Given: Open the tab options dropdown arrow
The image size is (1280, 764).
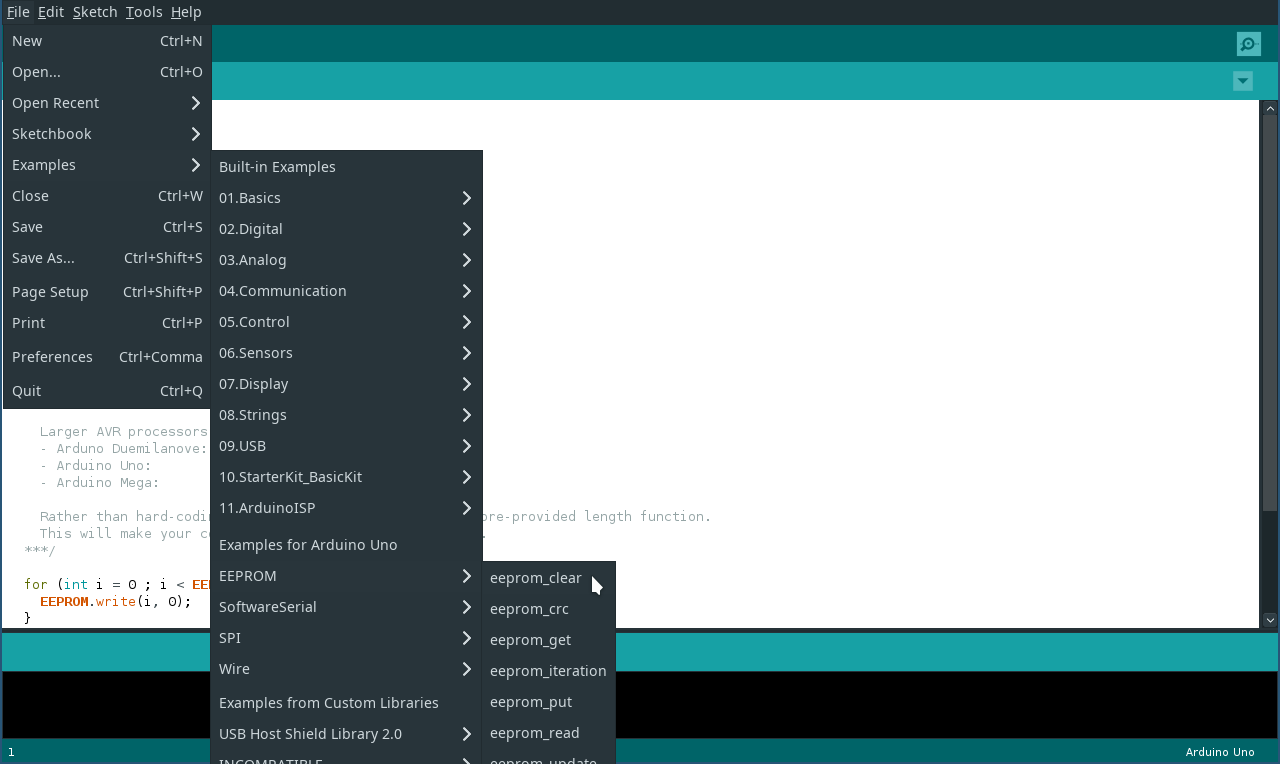Looking at the screenshot, I should [x=1242, y=81].
